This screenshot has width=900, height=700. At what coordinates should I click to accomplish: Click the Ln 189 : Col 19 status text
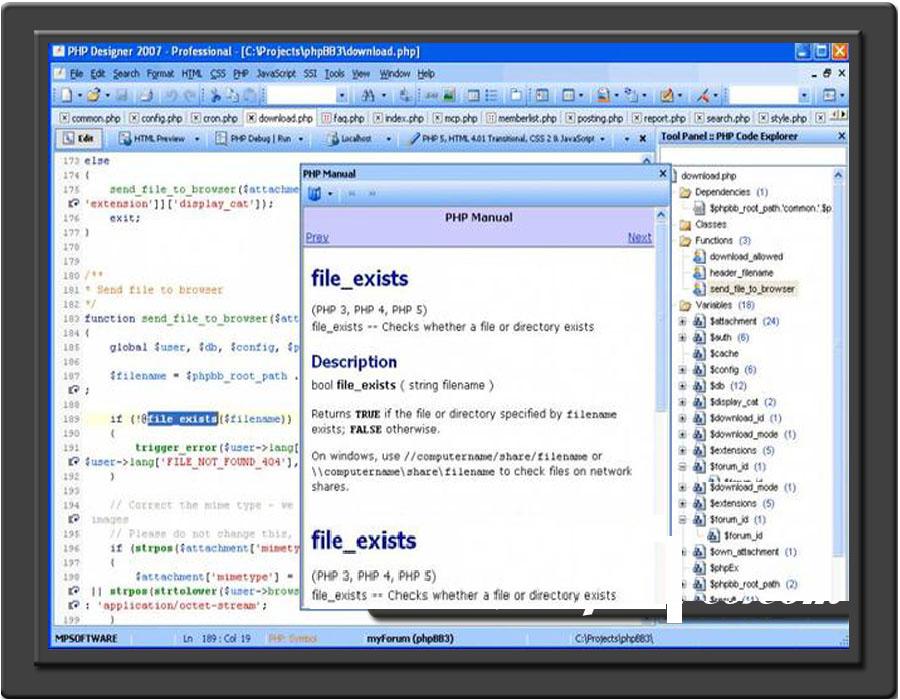click(217, 639)
